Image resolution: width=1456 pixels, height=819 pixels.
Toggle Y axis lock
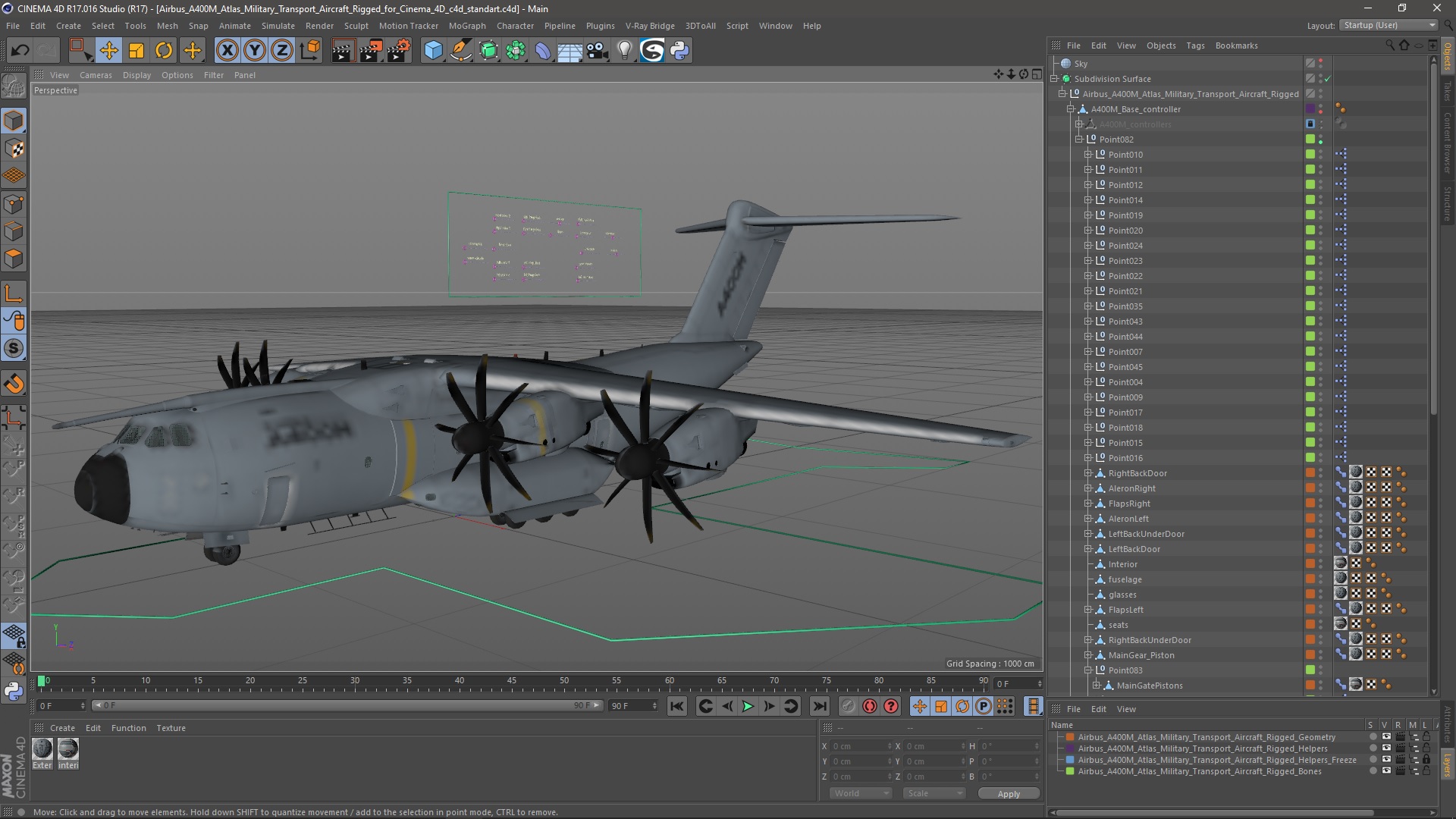[255, 51]
